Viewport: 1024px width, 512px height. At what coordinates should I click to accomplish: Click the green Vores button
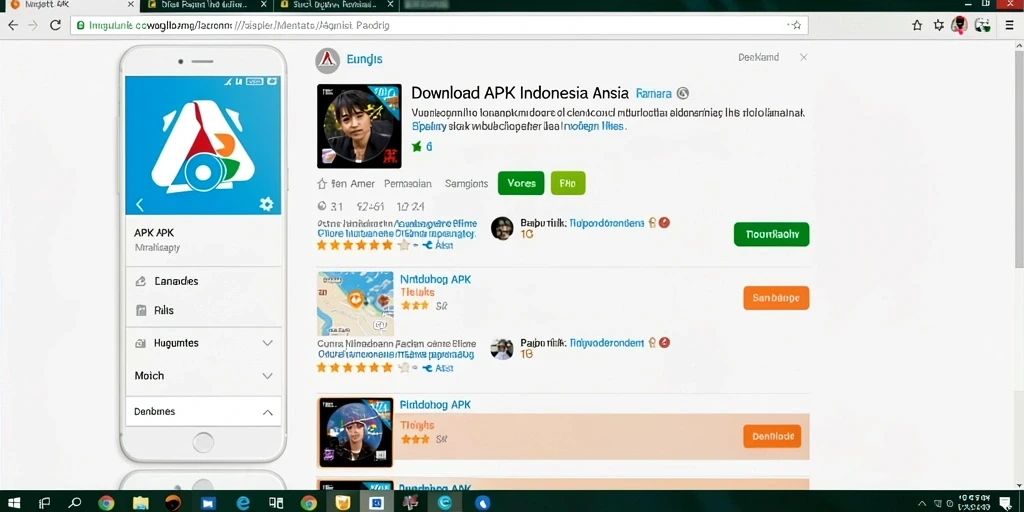click(x=521, y=184)
